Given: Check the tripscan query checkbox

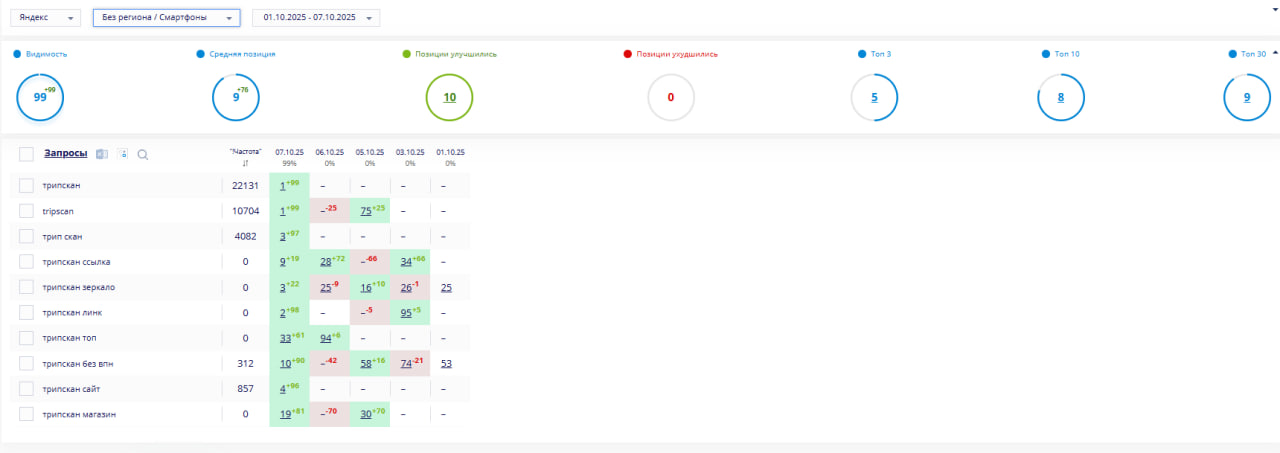Looking at the screenshot, I should point(26,211).
